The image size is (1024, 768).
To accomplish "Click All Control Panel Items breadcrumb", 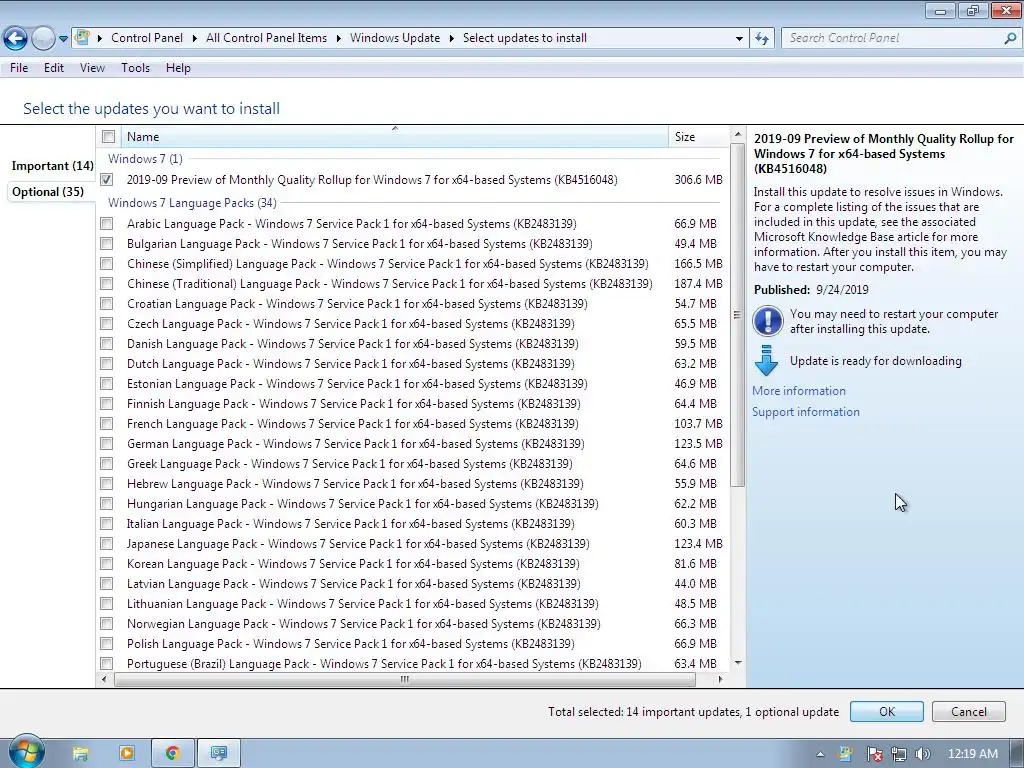I will click(266, 38).
